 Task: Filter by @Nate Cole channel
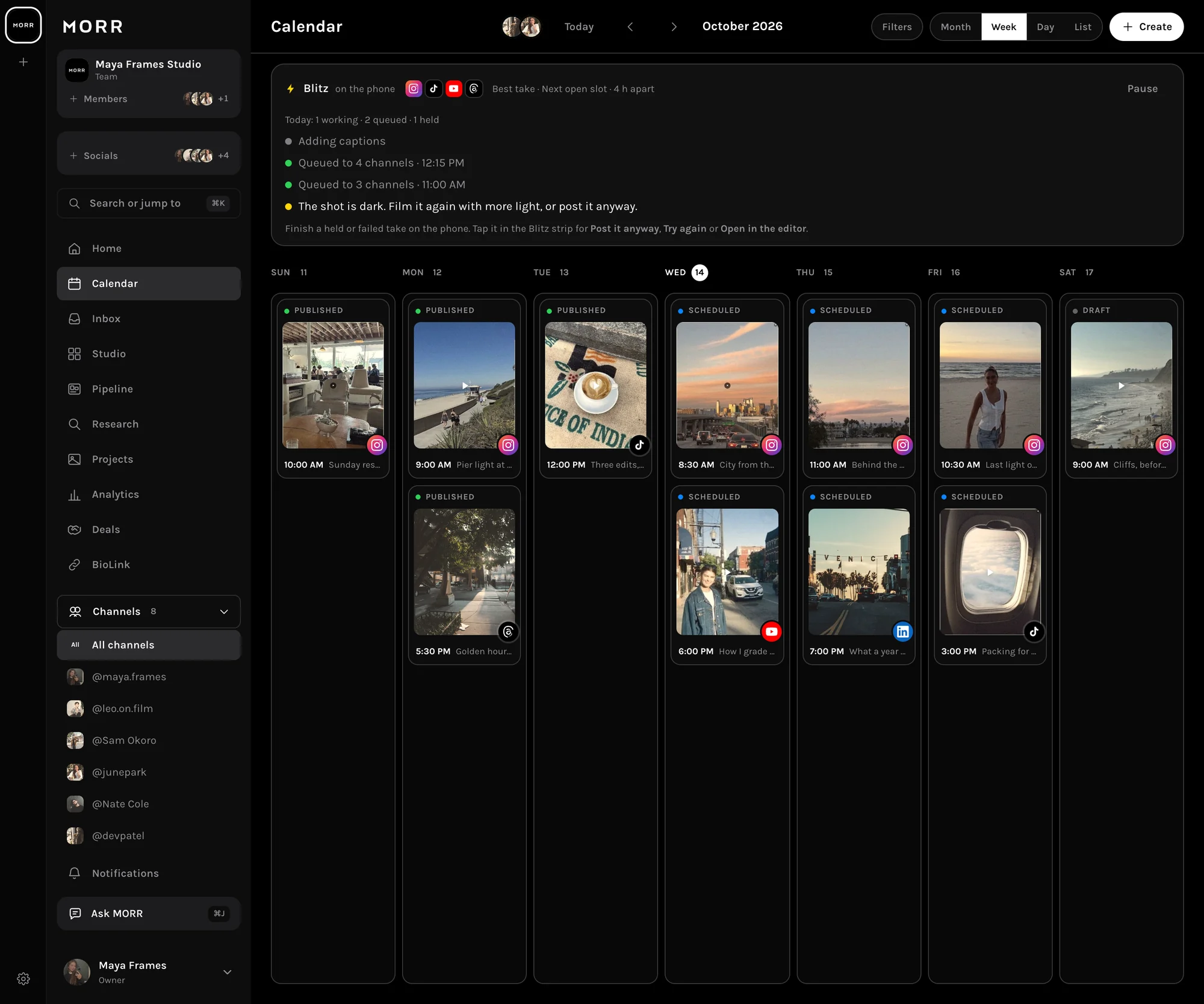149,804
